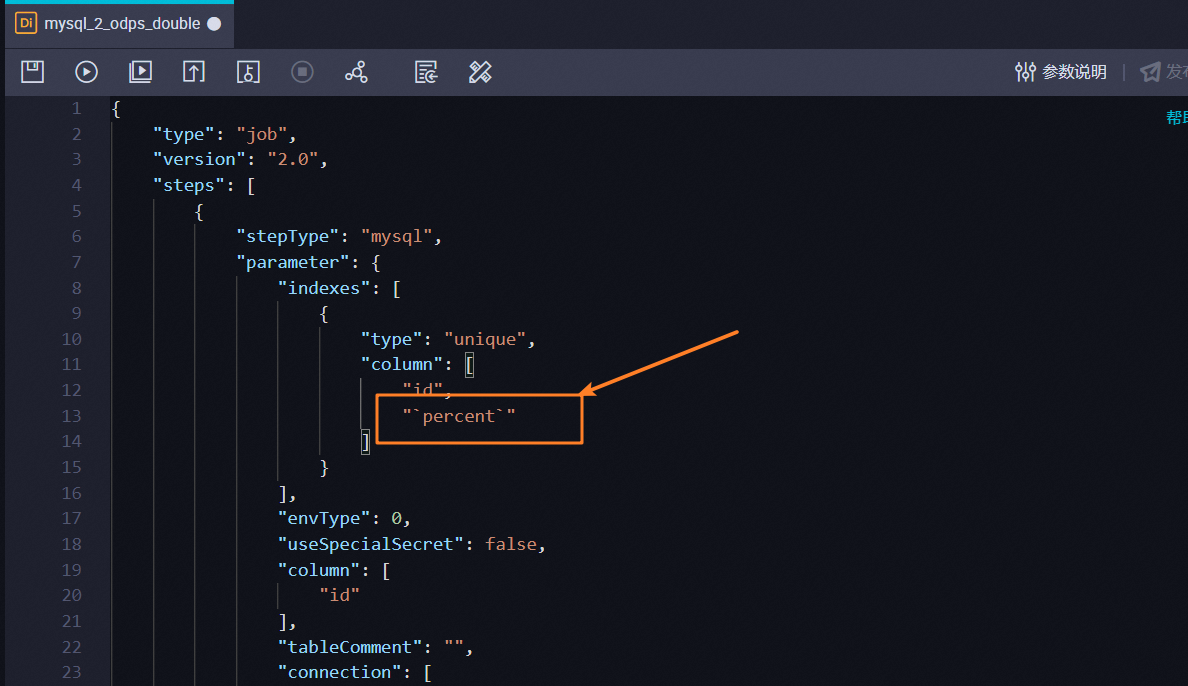Click the "column" key on line 11
This screenshot has width=1188, height=686.
click(402, 365)
